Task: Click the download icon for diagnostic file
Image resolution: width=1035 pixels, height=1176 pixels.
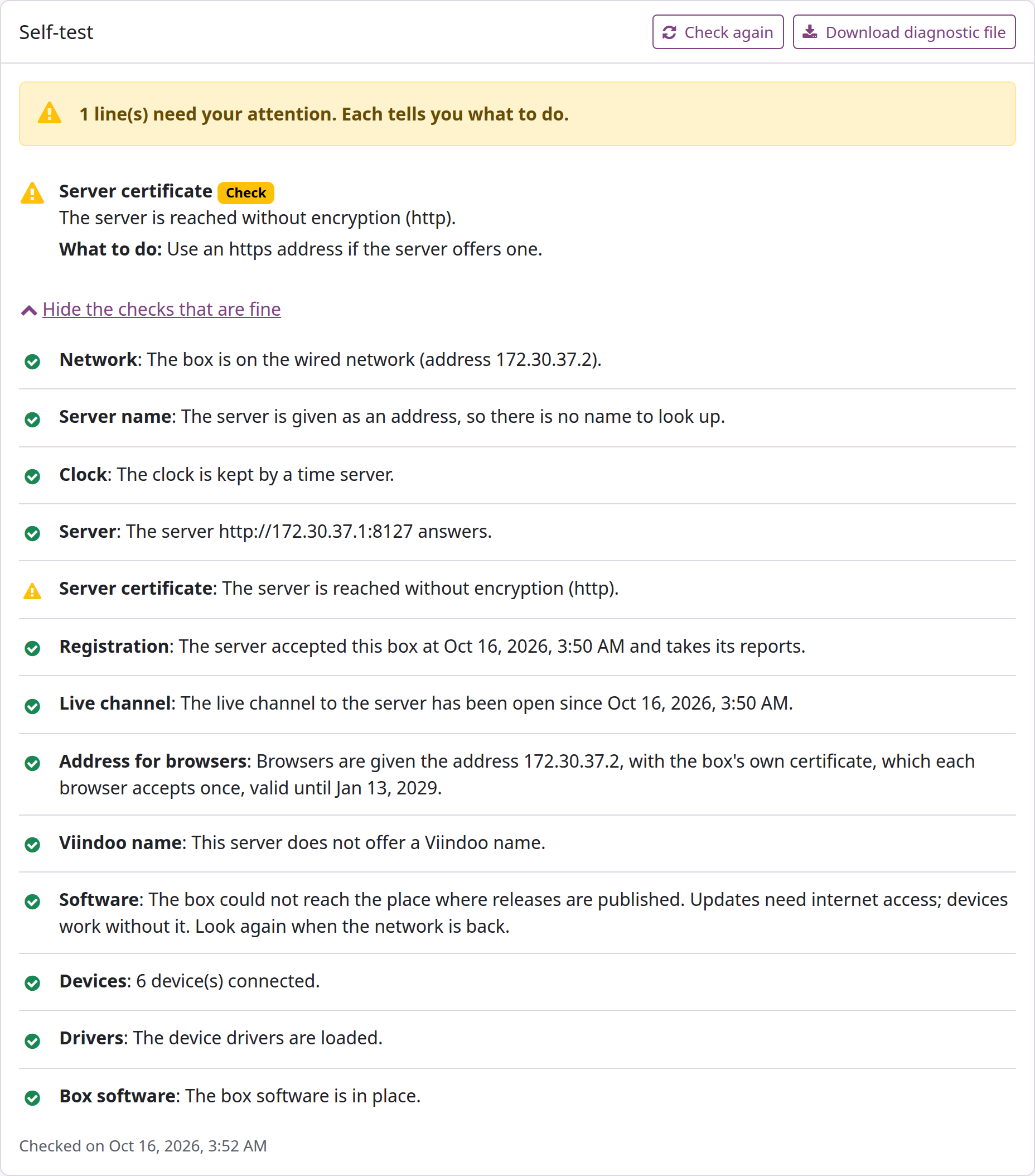Action: coord(810,32)
